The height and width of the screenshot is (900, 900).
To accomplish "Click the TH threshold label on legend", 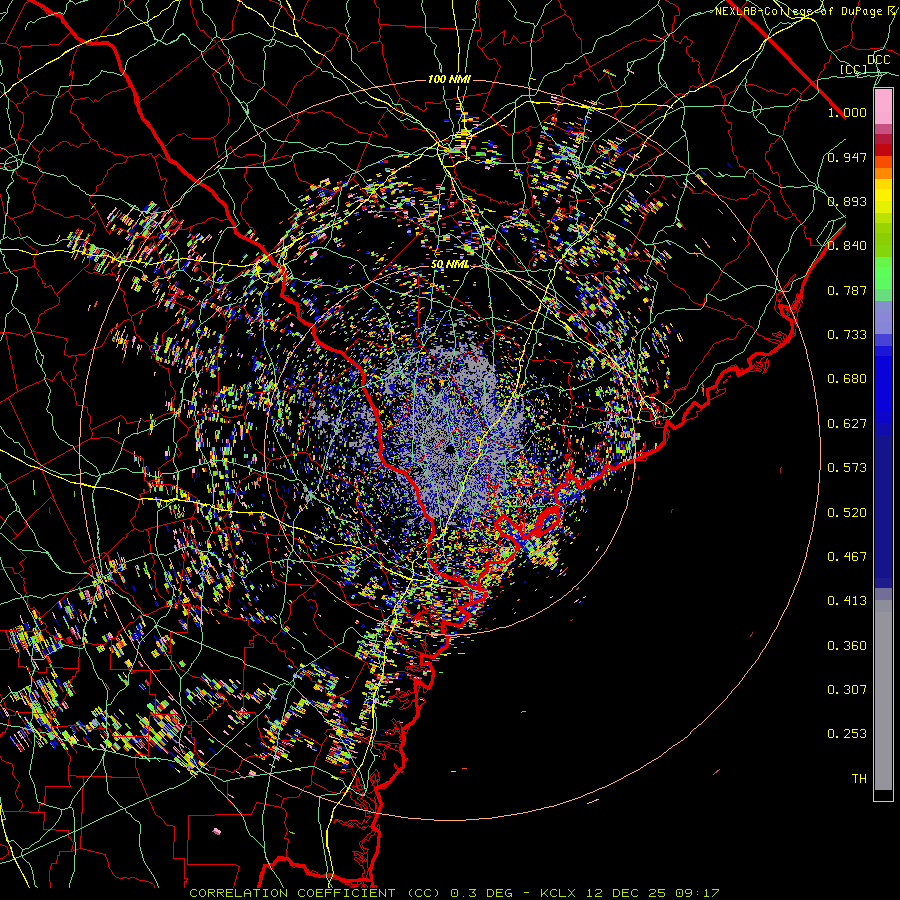I will 859,779.
